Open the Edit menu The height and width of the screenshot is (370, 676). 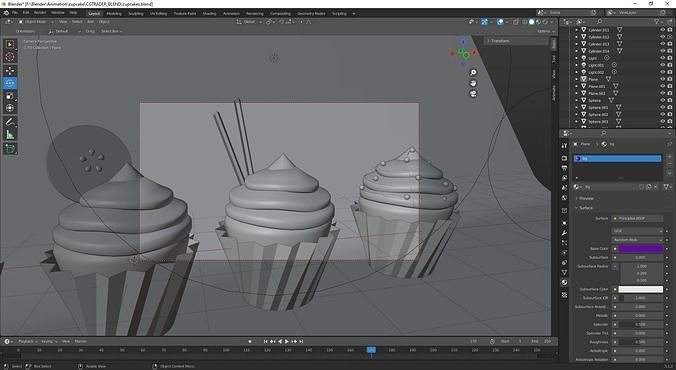click(x=26, y=13)
